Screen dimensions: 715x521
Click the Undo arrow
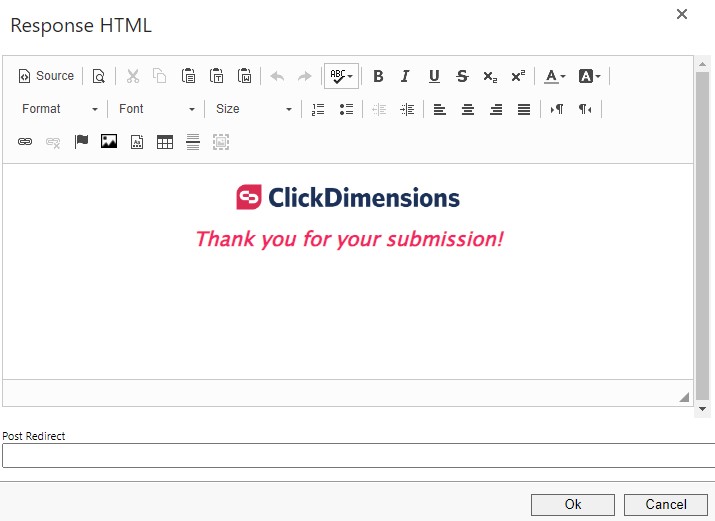tap(277, 76)
